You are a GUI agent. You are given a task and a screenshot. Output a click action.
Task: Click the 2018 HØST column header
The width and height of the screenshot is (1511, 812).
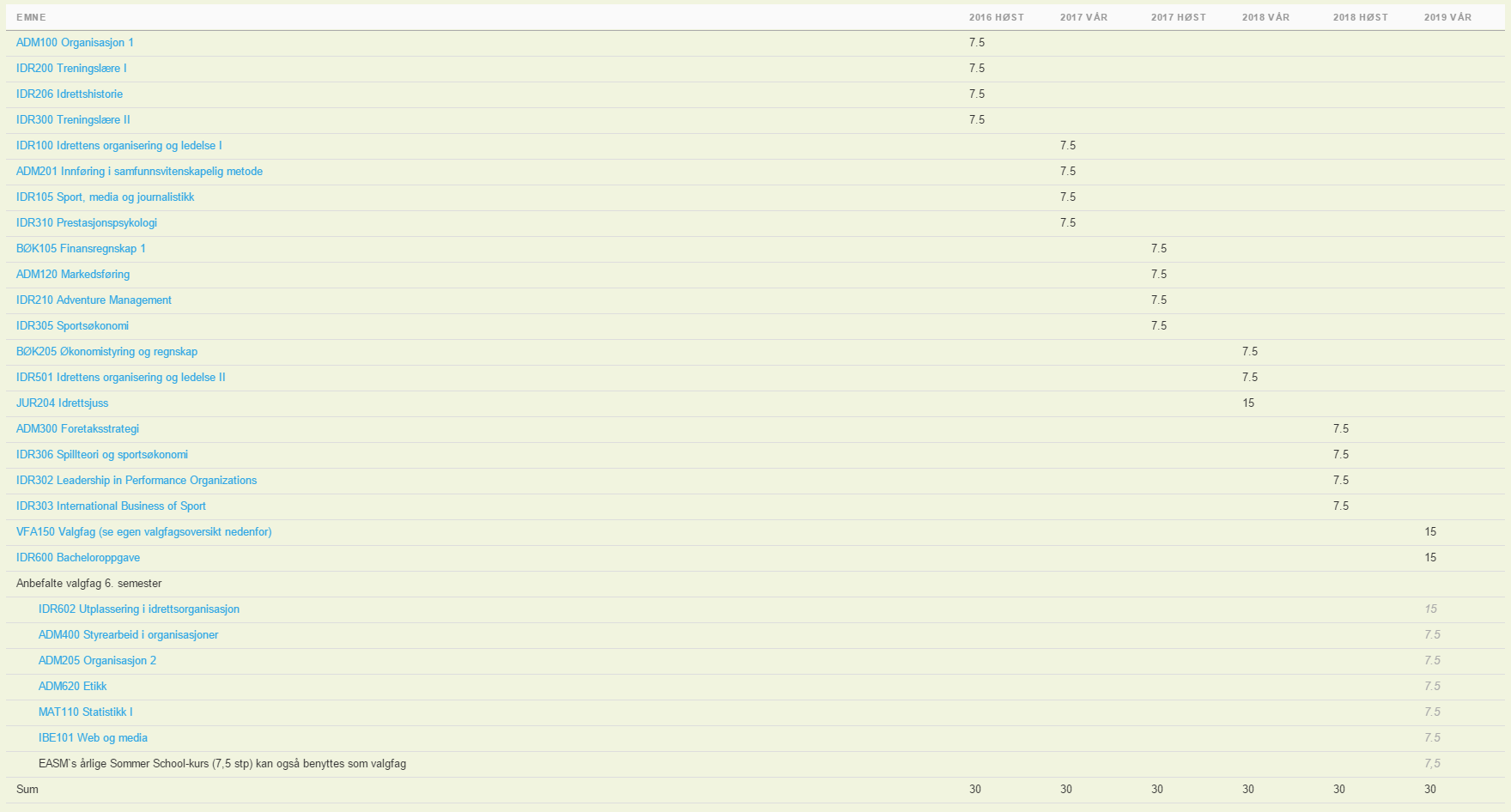tap(1360, 17)
